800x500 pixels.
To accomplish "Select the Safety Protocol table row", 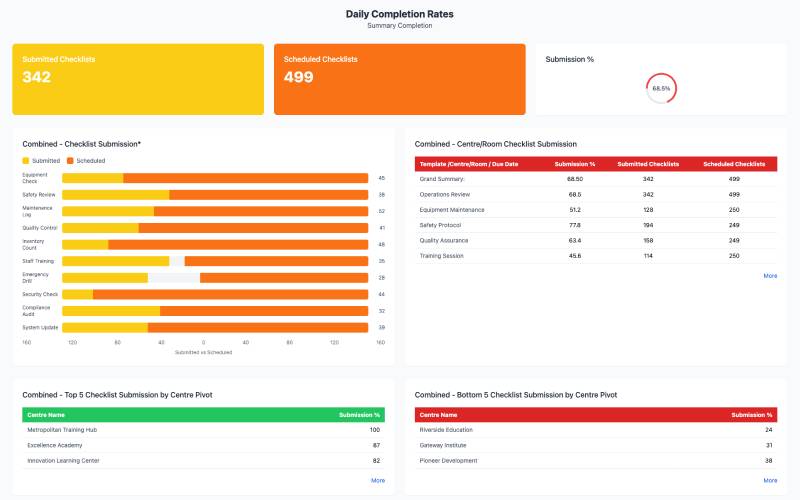I will pyautogui.click(x=595, y=225).
